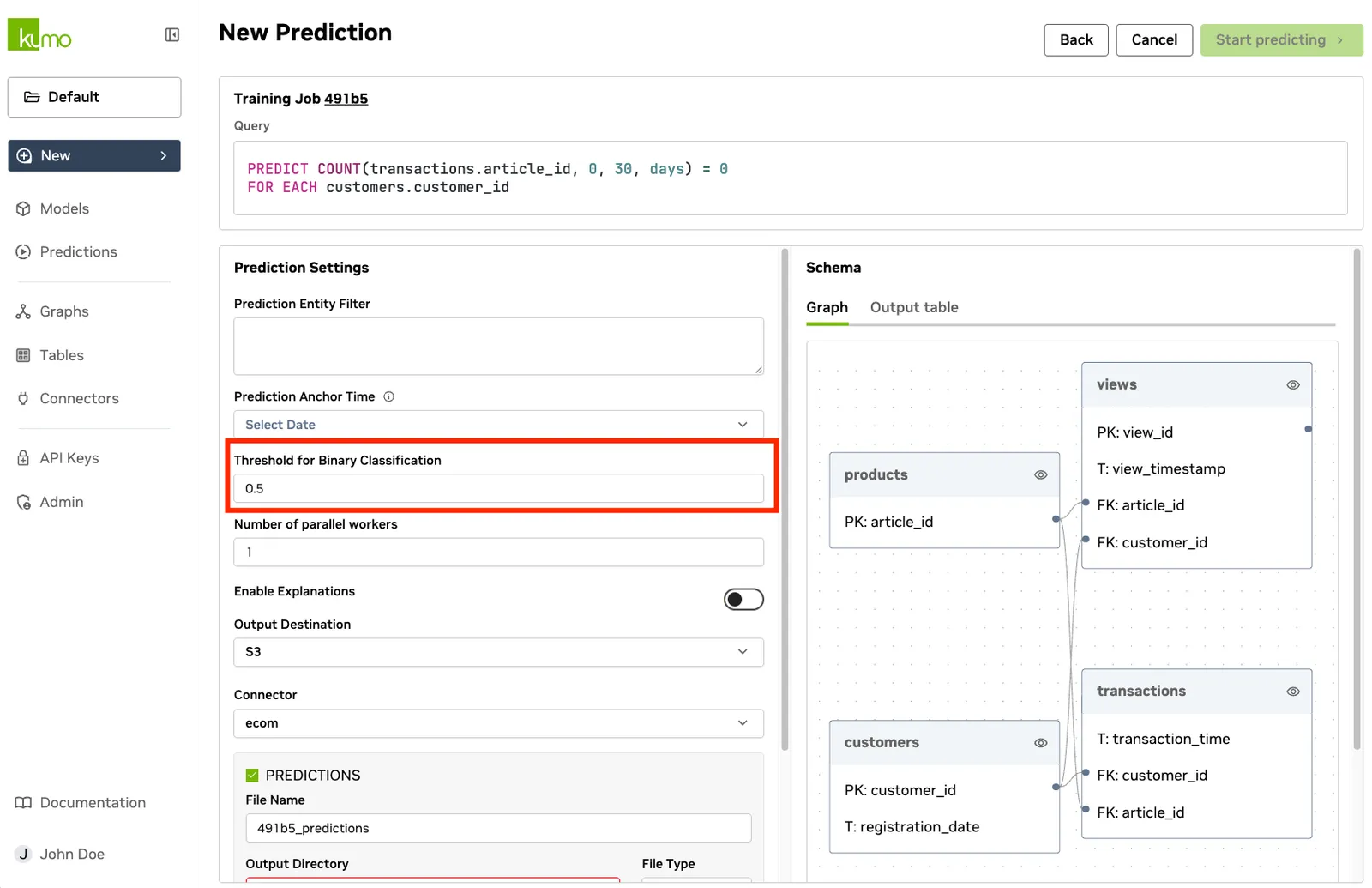Select the Graph schema tab

click(x=827, y=307)
